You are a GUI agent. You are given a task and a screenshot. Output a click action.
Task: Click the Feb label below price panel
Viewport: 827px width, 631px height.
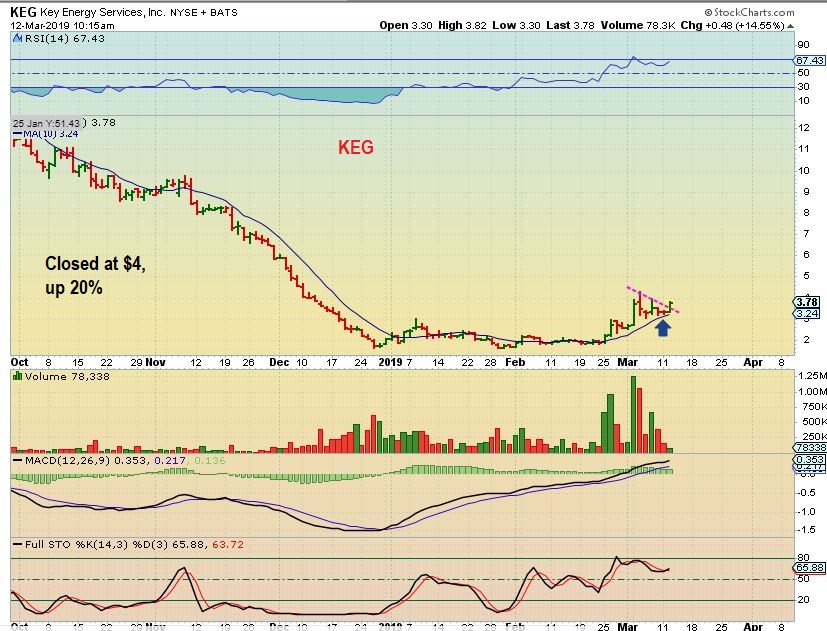pyautogui.click(x=515, y=362)
